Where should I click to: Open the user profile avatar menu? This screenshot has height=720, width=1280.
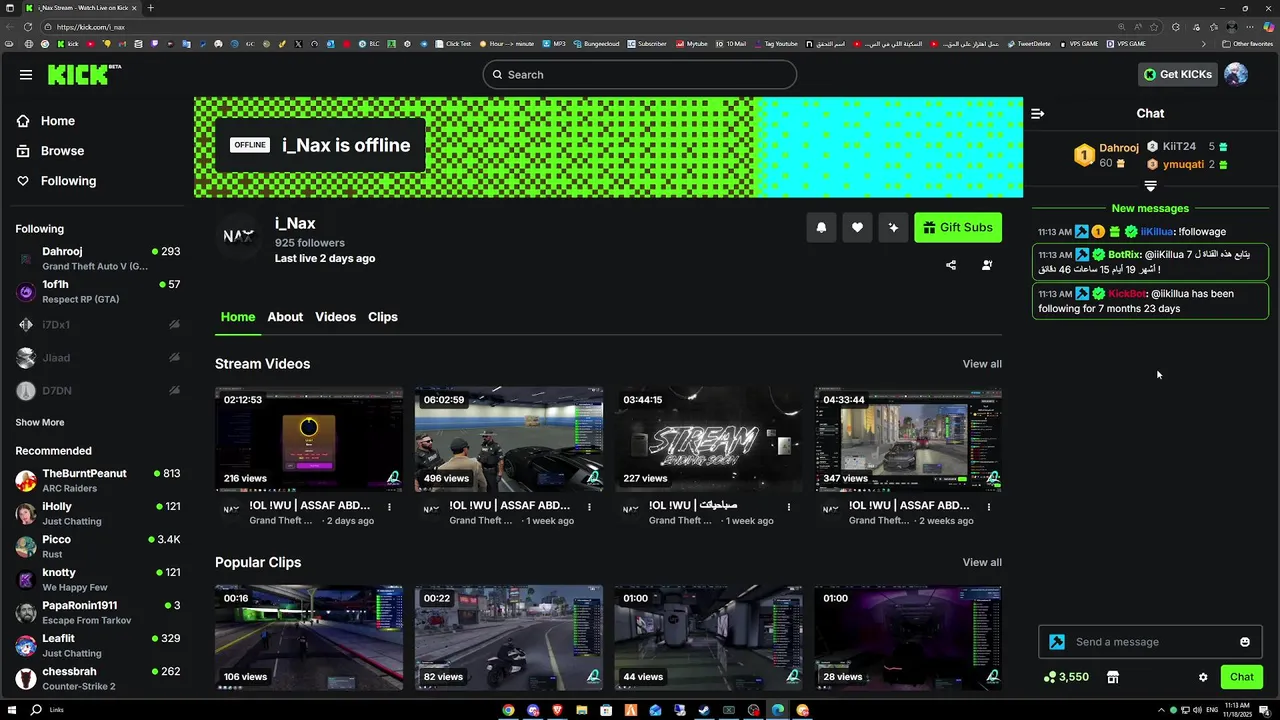click(x=1236, y=74)
